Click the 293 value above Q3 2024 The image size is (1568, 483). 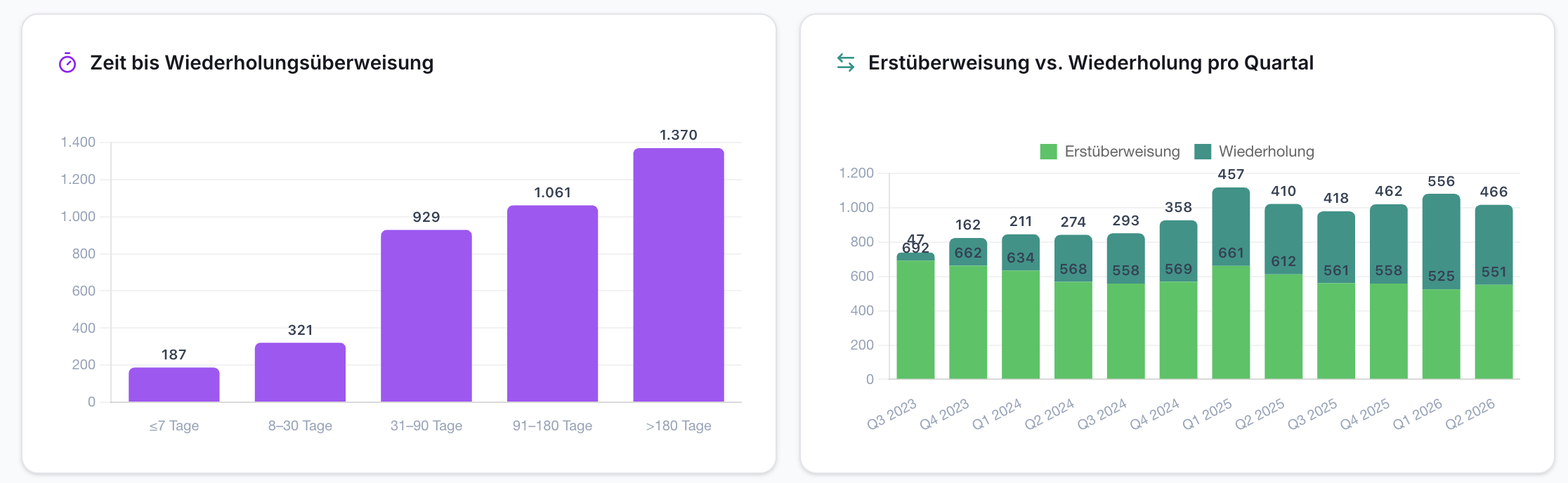[1125, 220]
